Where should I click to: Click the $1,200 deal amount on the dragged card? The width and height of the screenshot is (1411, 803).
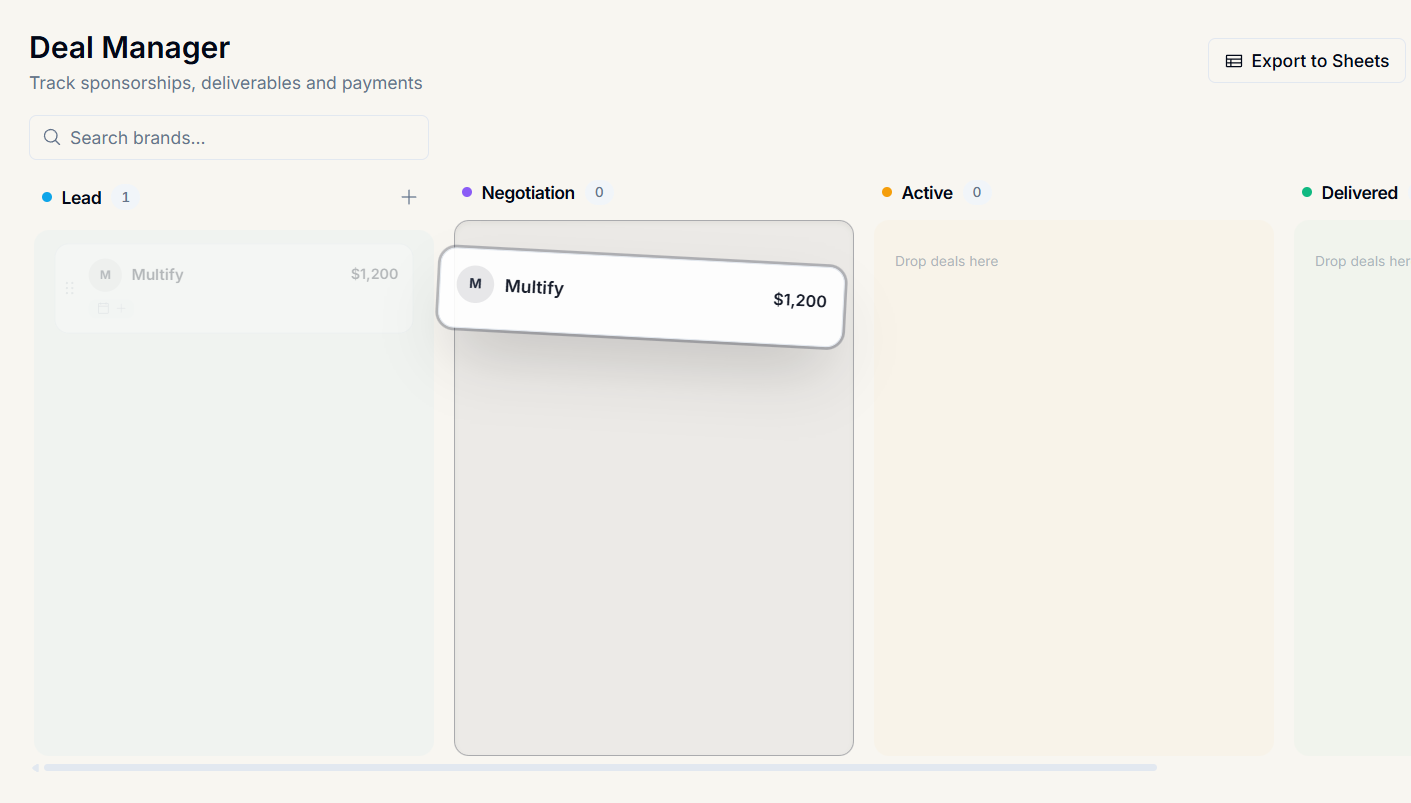[800, 300]
